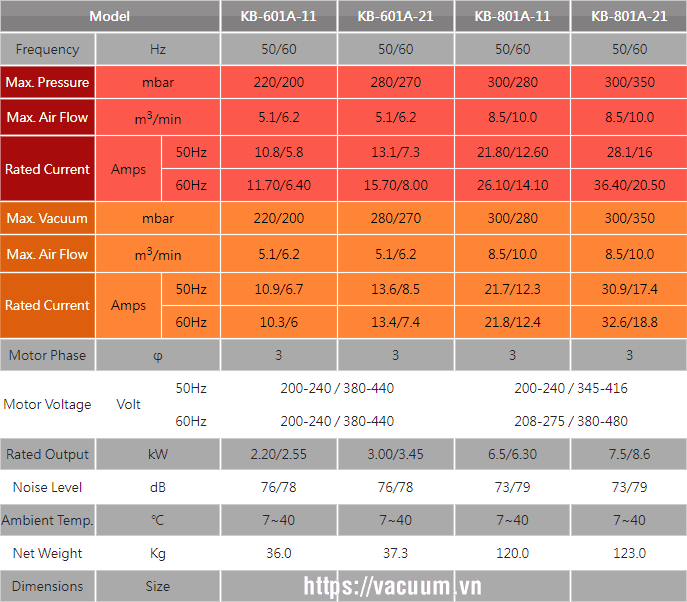This screenshot has height=602, width=687.
Task: Click the 123.0 net weight value
Action: coord(629,553)
